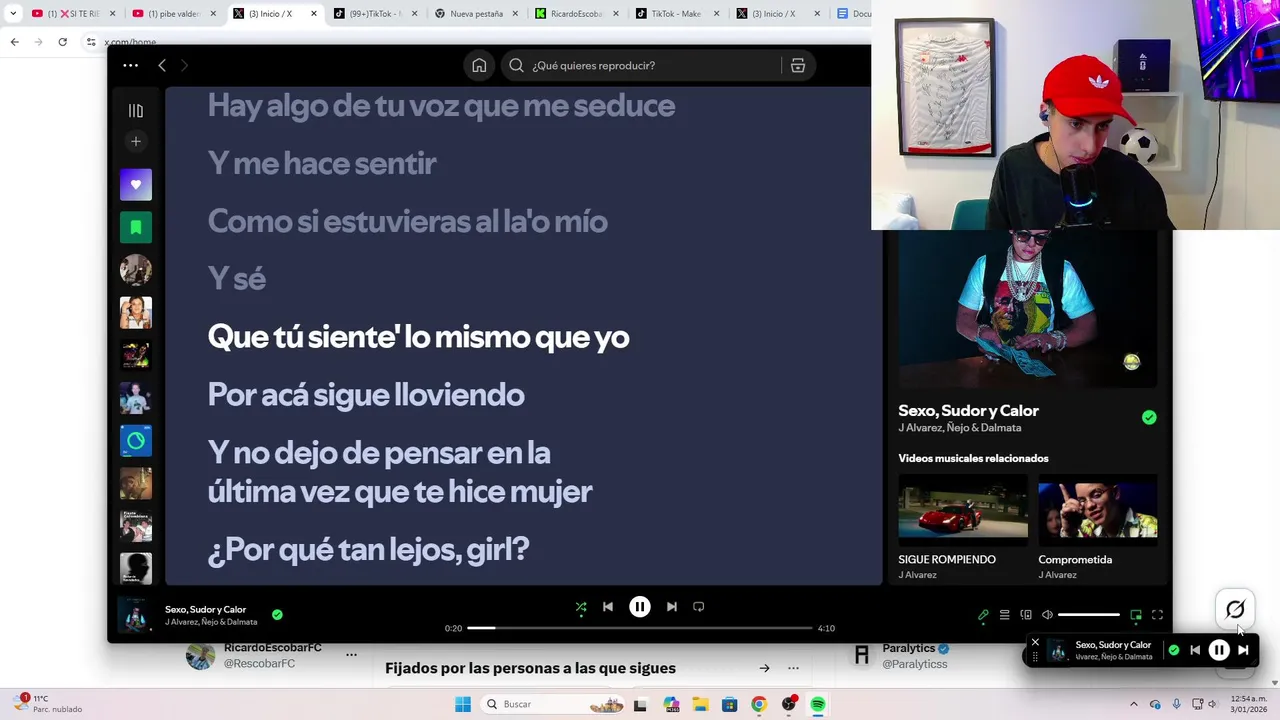This screenshot has width=1280, height=720.
Task: Go back in the Chrome browser
Action: click(14, 42)
